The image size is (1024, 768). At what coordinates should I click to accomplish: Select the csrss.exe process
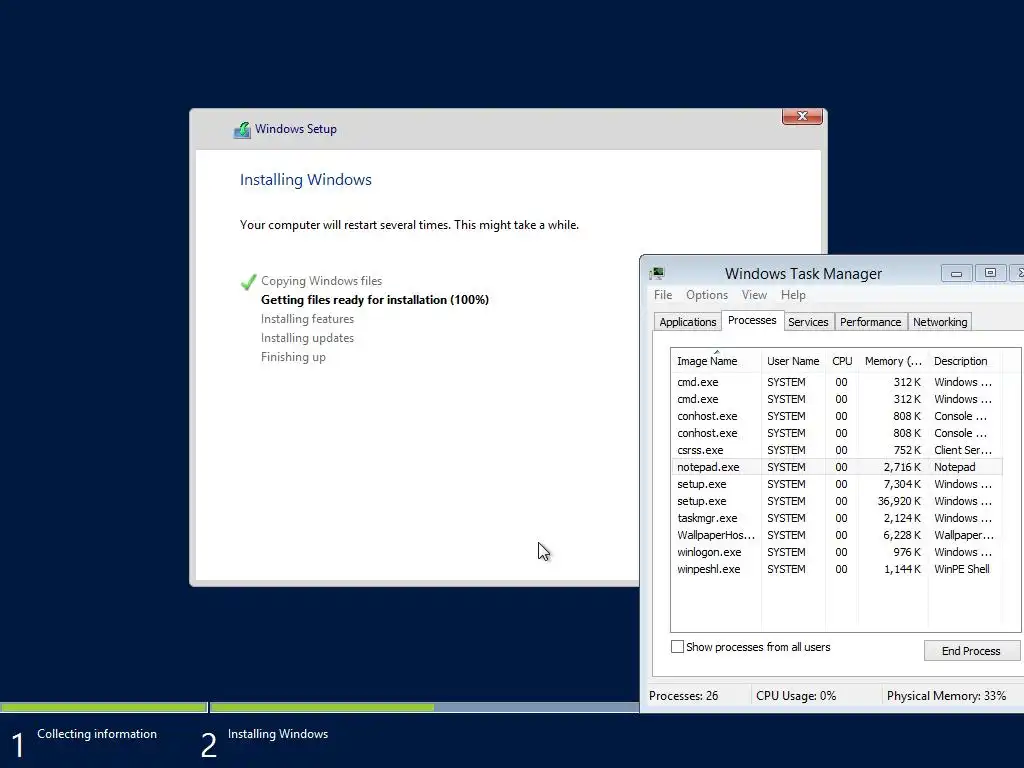836,450
